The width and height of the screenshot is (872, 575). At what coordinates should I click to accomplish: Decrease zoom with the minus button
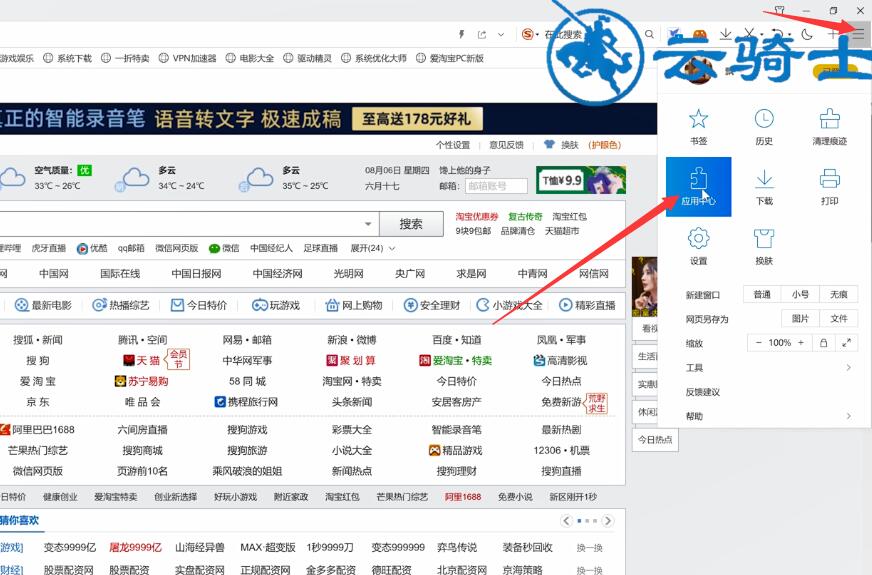758,343
